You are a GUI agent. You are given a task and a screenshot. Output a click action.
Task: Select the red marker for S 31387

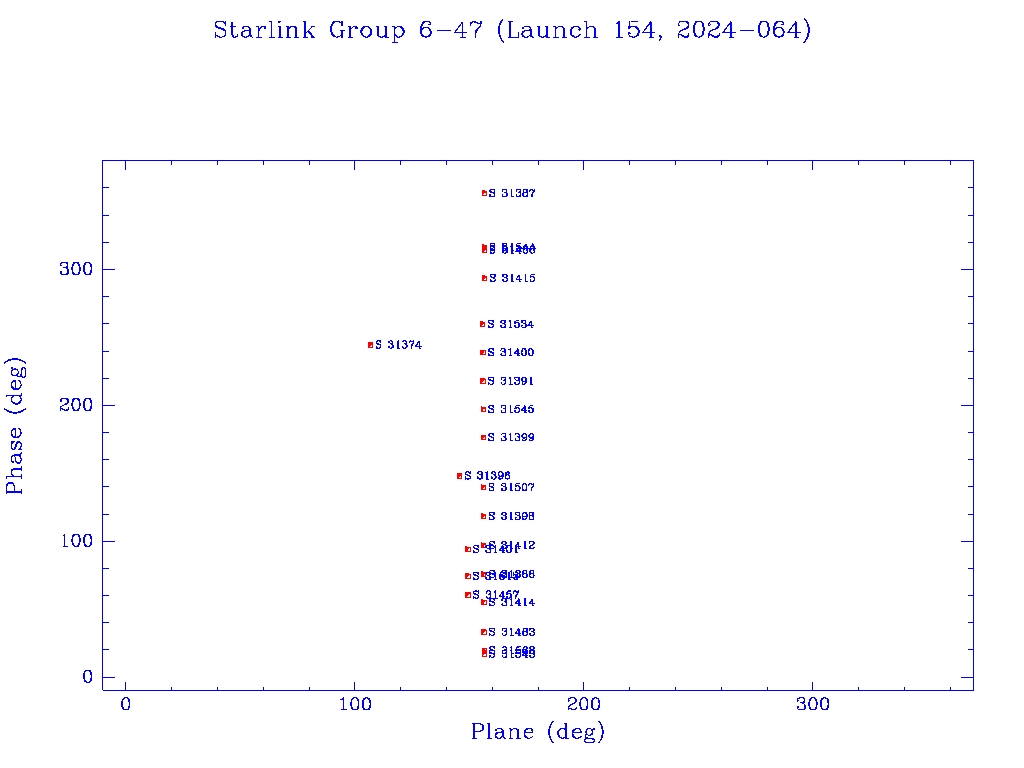(x=485, y=193)
